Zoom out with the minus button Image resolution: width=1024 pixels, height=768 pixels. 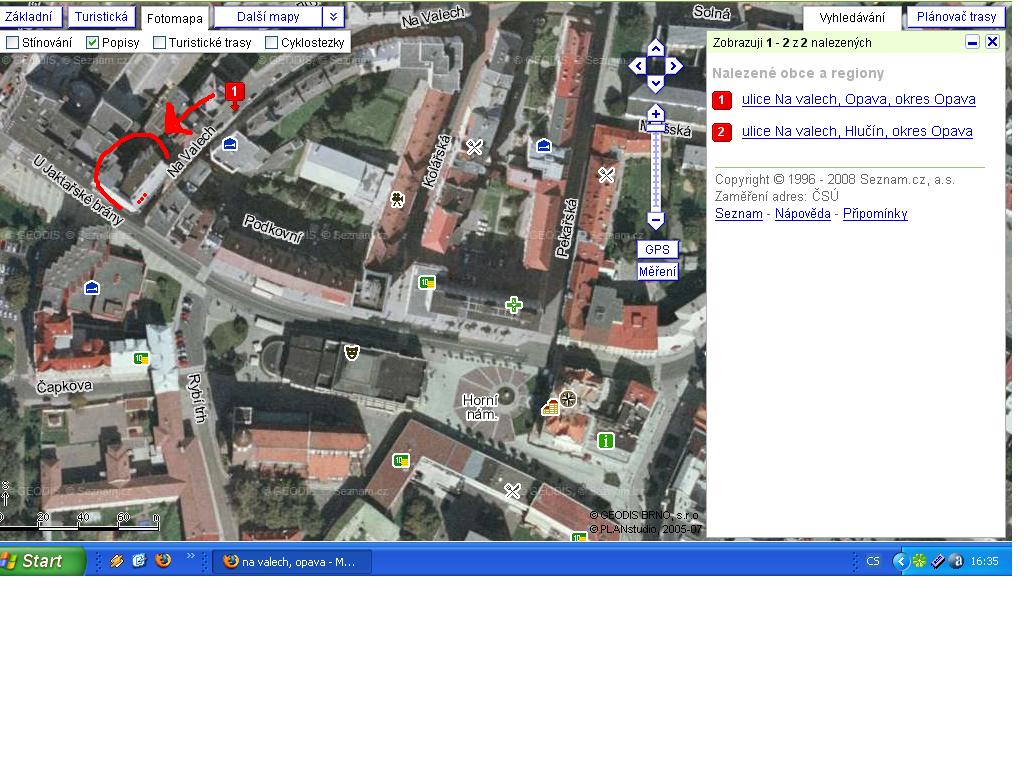coord(656,220)
